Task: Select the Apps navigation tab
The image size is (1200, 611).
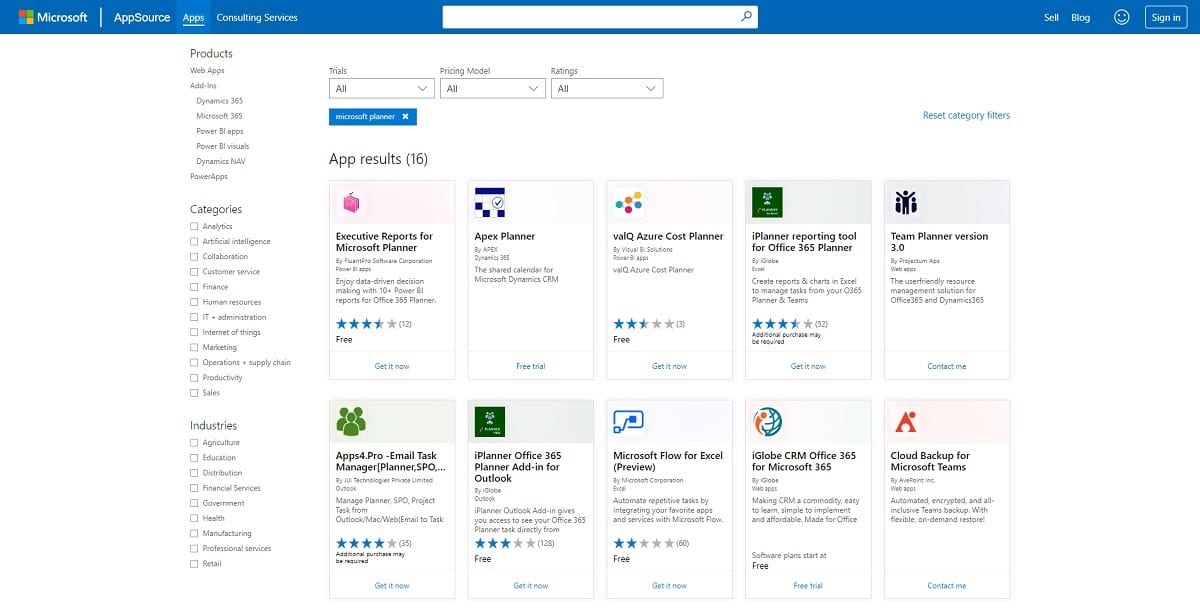Action: (193, 17)
